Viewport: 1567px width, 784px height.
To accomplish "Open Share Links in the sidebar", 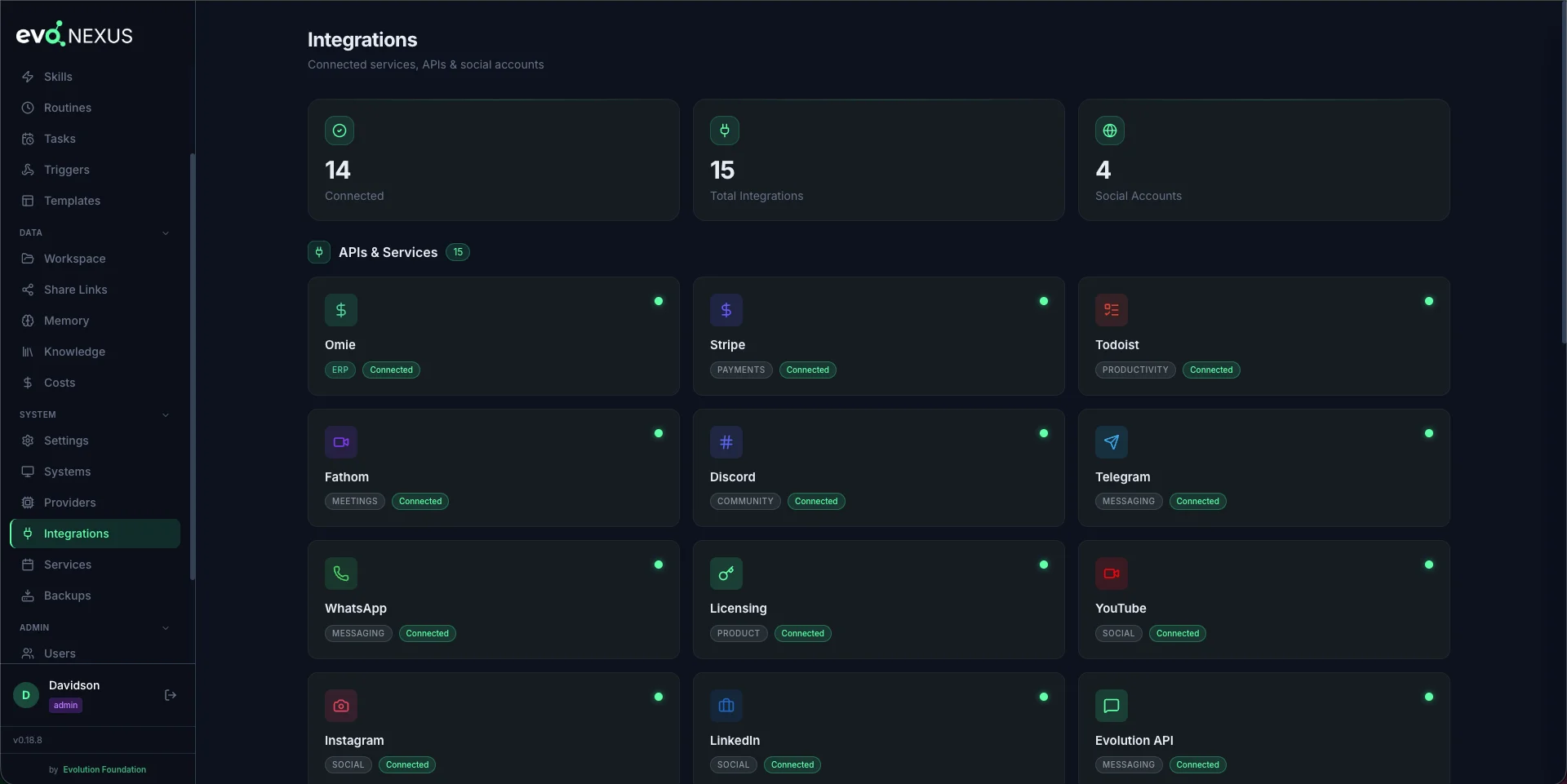I will [95, 290].
